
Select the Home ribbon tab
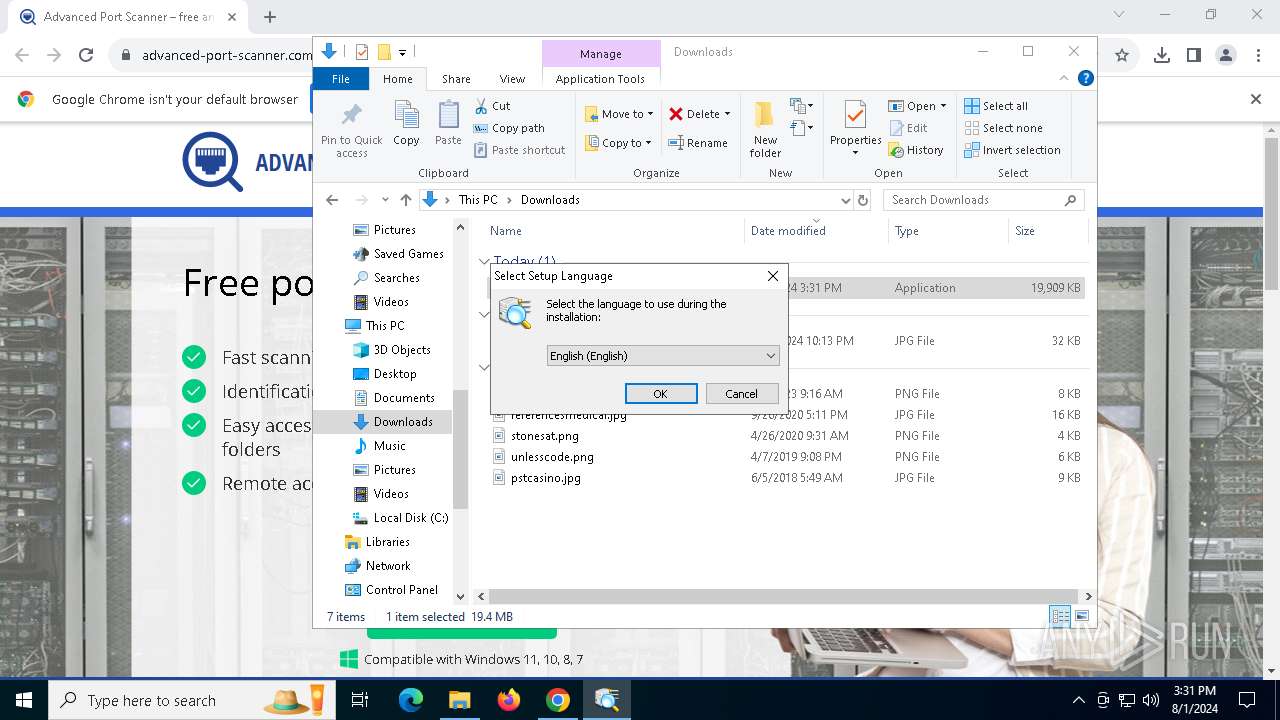point(397,79)
